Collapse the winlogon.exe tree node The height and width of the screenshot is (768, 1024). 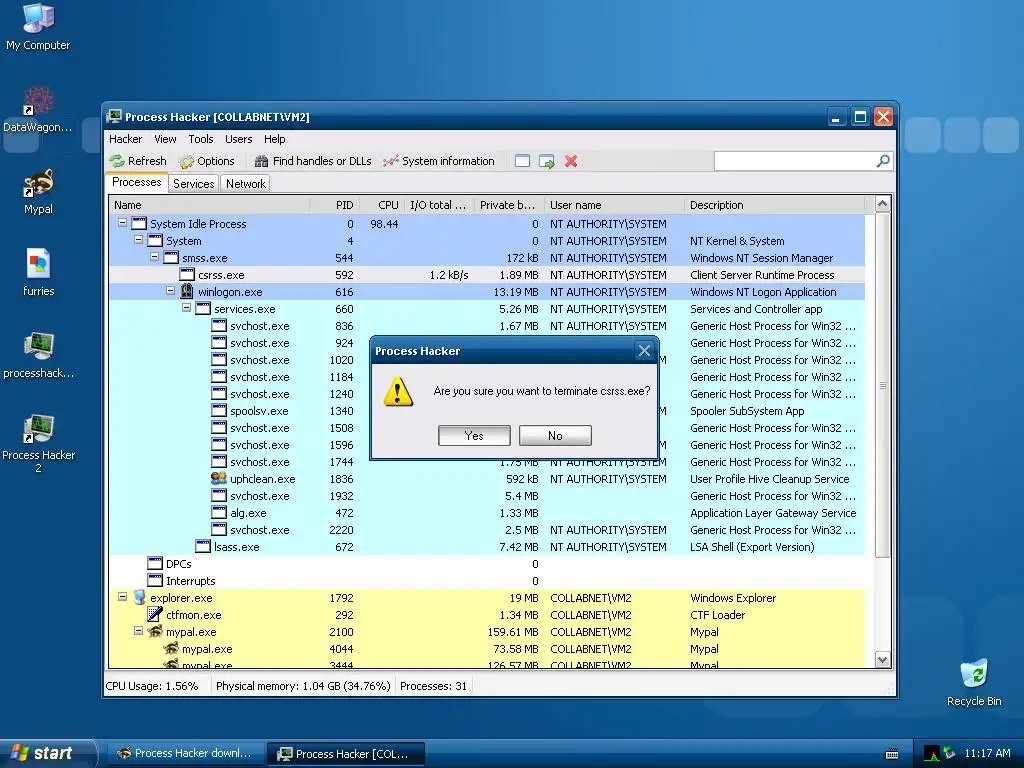pyautogui.click(x=170, y=291)
